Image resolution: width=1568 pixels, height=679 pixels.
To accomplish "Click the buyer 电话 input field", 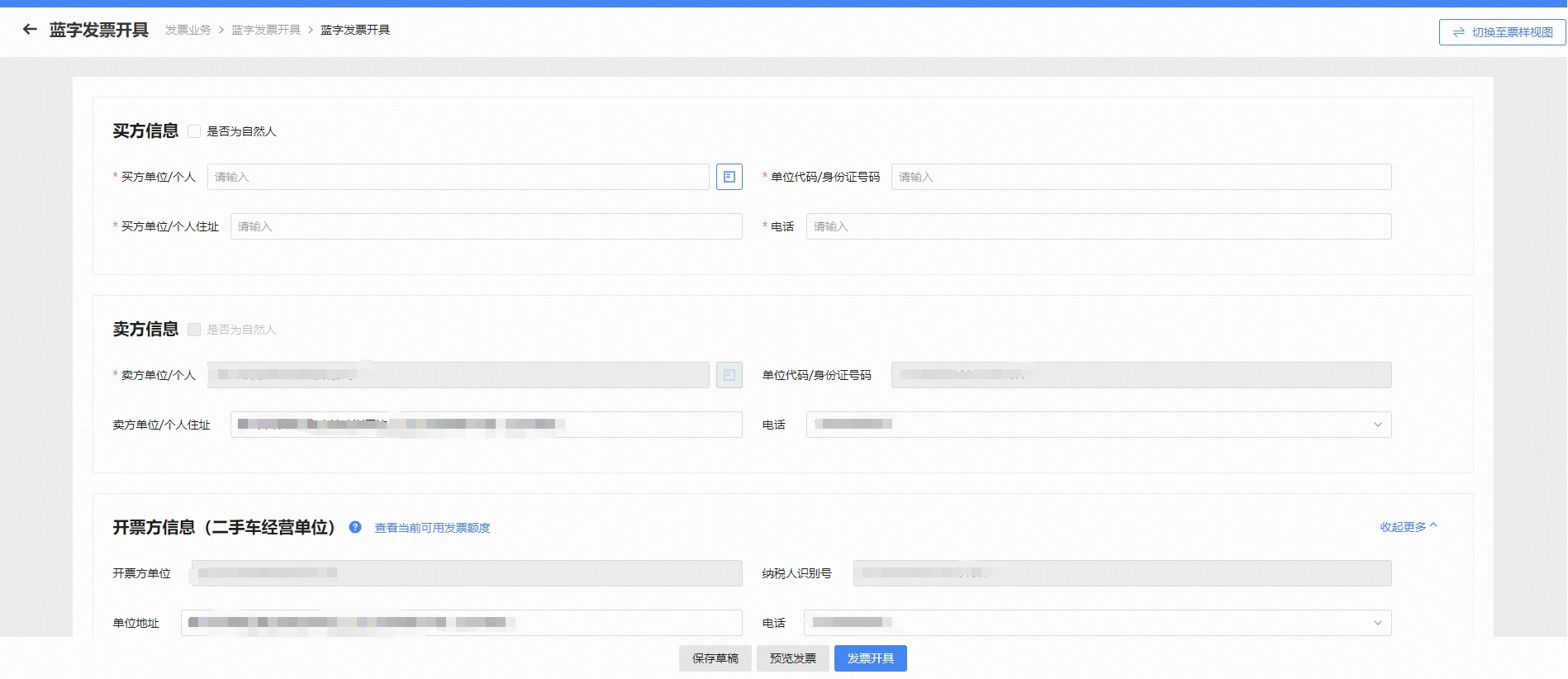I will (x=1098, y=226).
